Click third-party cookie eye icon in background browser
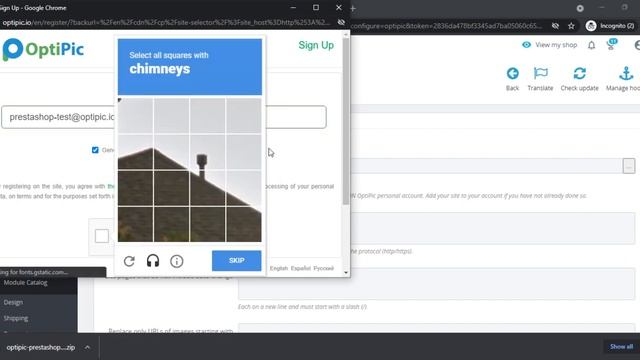Screen dimensions: 640x360 coord(555,26)
